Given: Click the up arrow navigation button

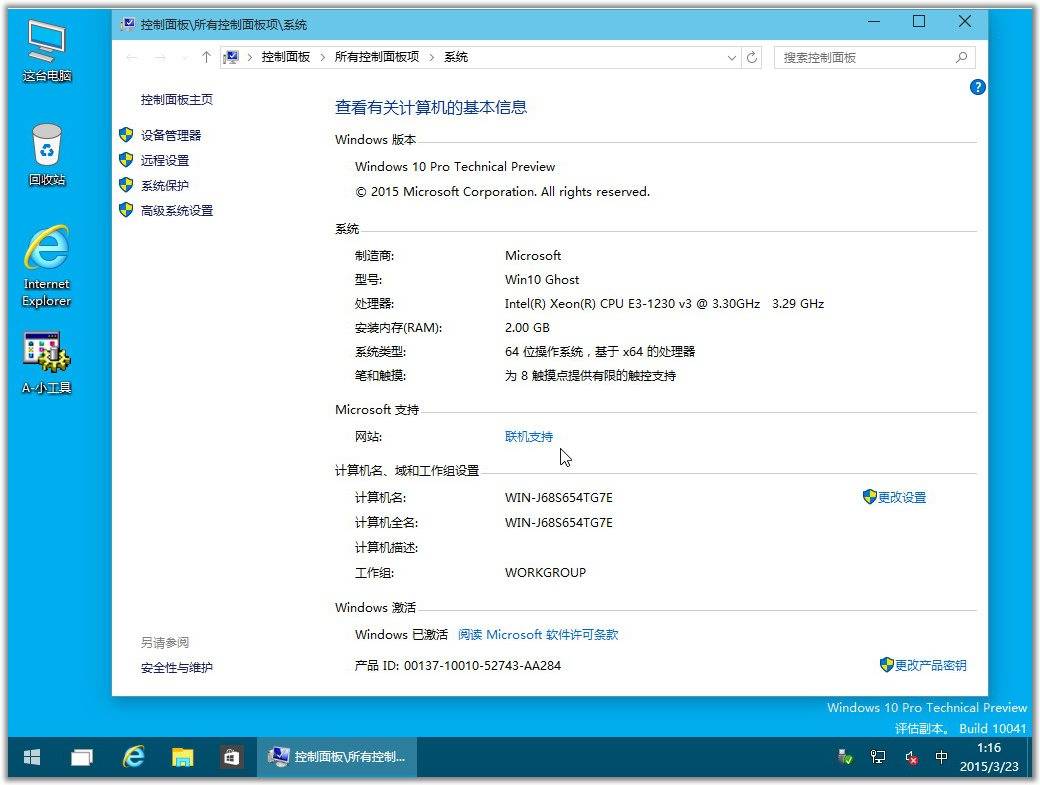Looking at the screenshot, I should [206, 58].
